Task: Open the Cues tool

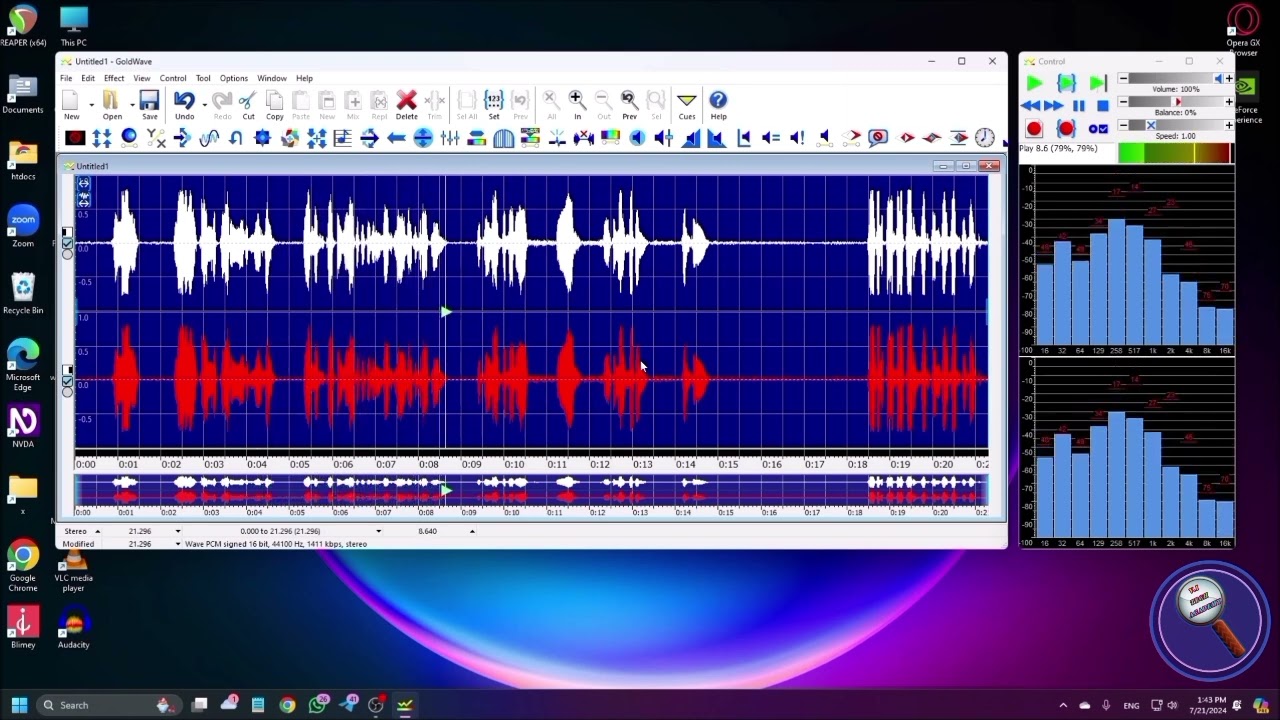Action: (686, 104)
